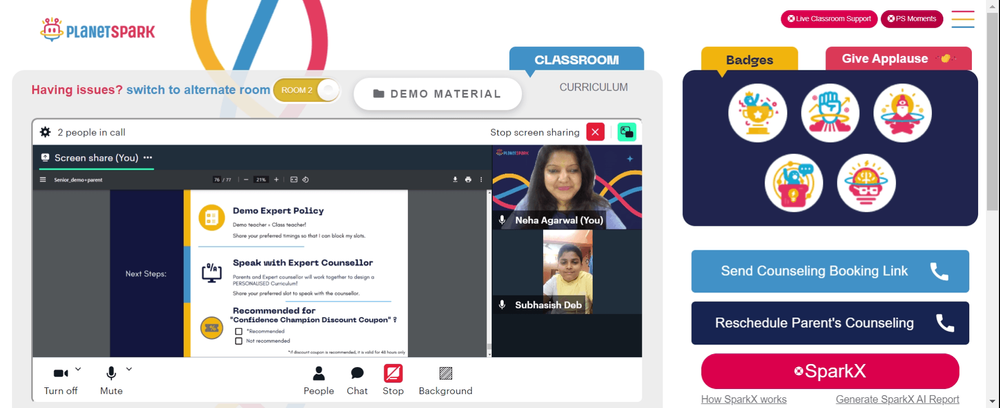Toggle the ROOM 2 switch
The height and width of the screenshot is (408, 1000).
pos(306,91)
